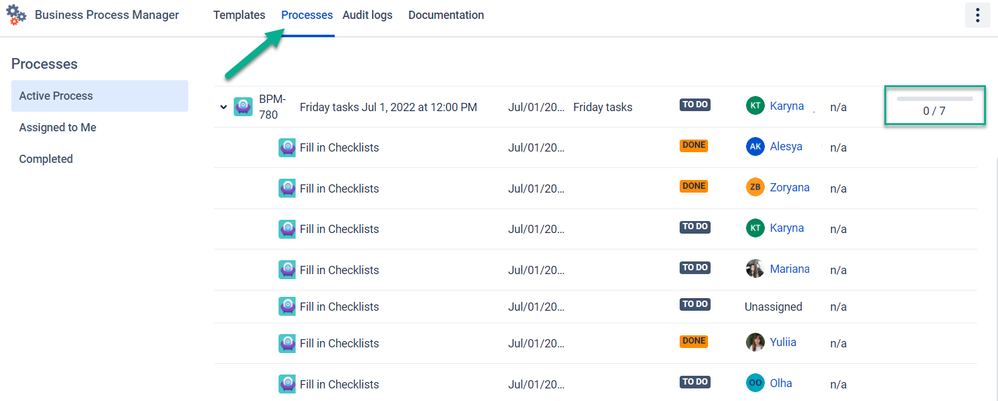Click 'Fill in Checklists' text in Mariana's row
Image resolution: width=998 pixels, height=401 pixels.
(x=339, y=270)
